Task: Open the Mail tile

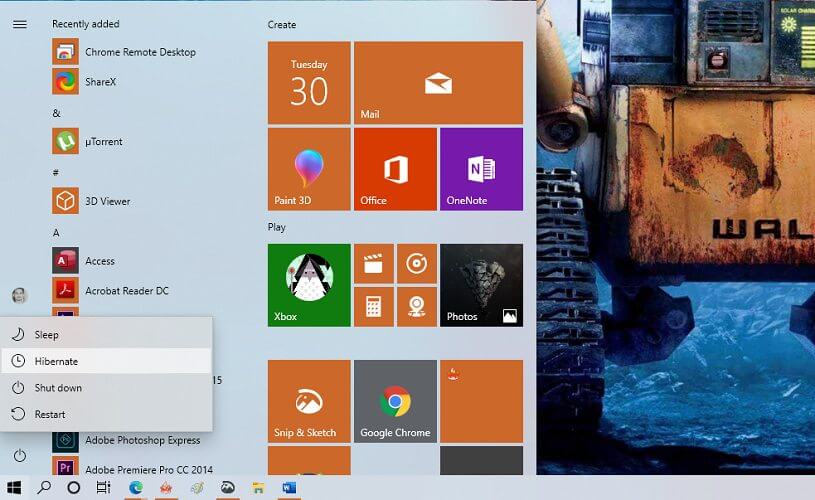Action: (x=439, y=83)
